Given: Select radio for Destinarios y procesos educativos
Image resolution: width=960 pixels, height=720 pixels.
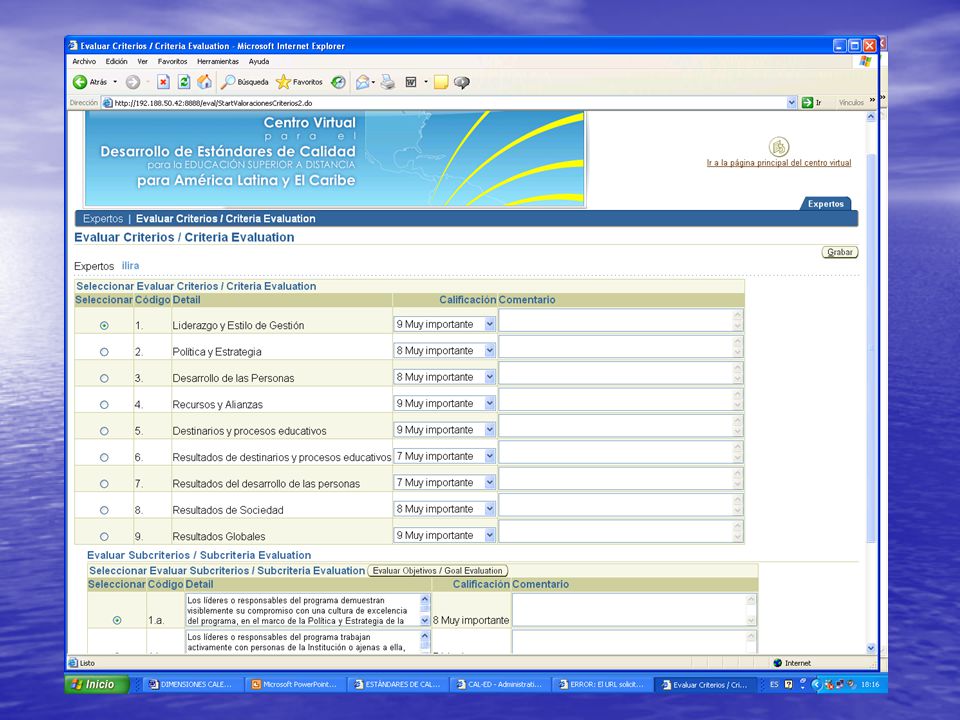Looking at the screenshot, I should click(104, 431).
